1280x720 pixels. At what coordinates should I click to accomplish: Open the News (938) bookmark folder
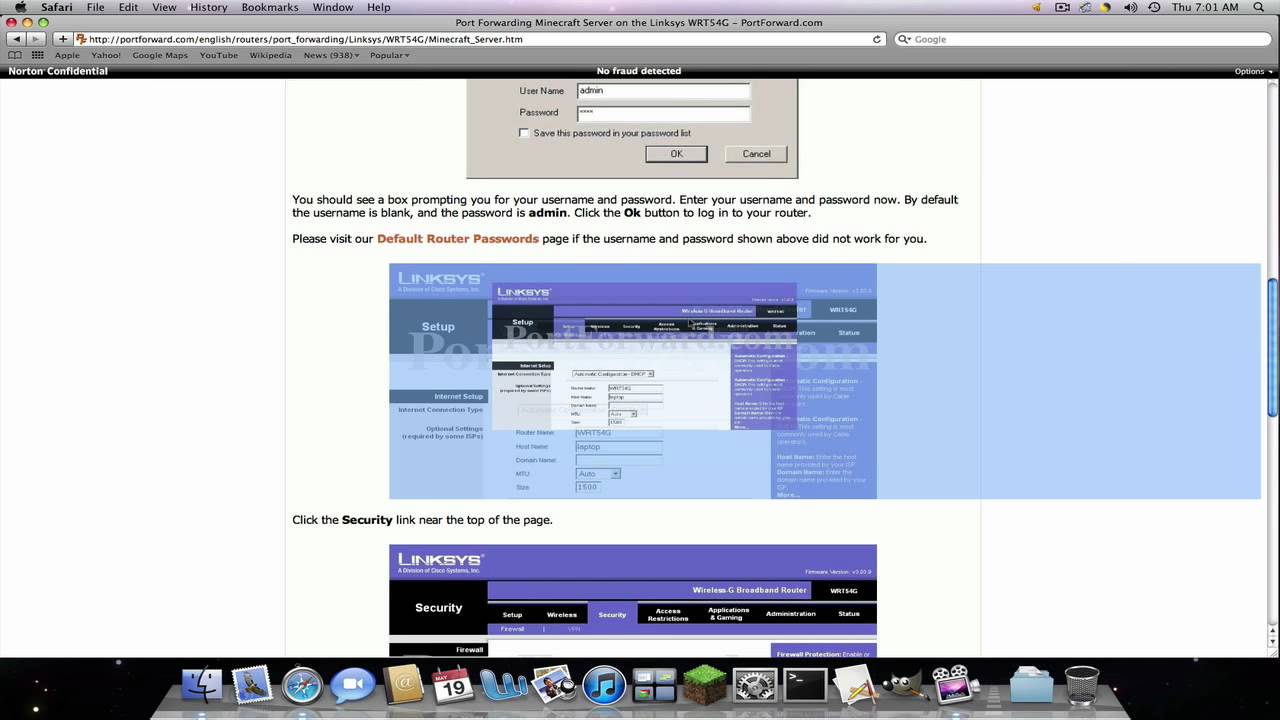pyautogui.click(x=331, y=55)
